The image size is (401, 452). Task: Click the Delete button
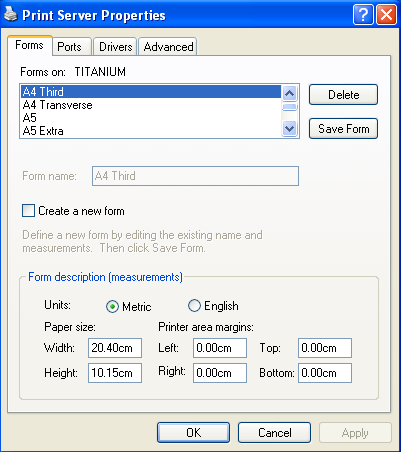coord(343,95)
